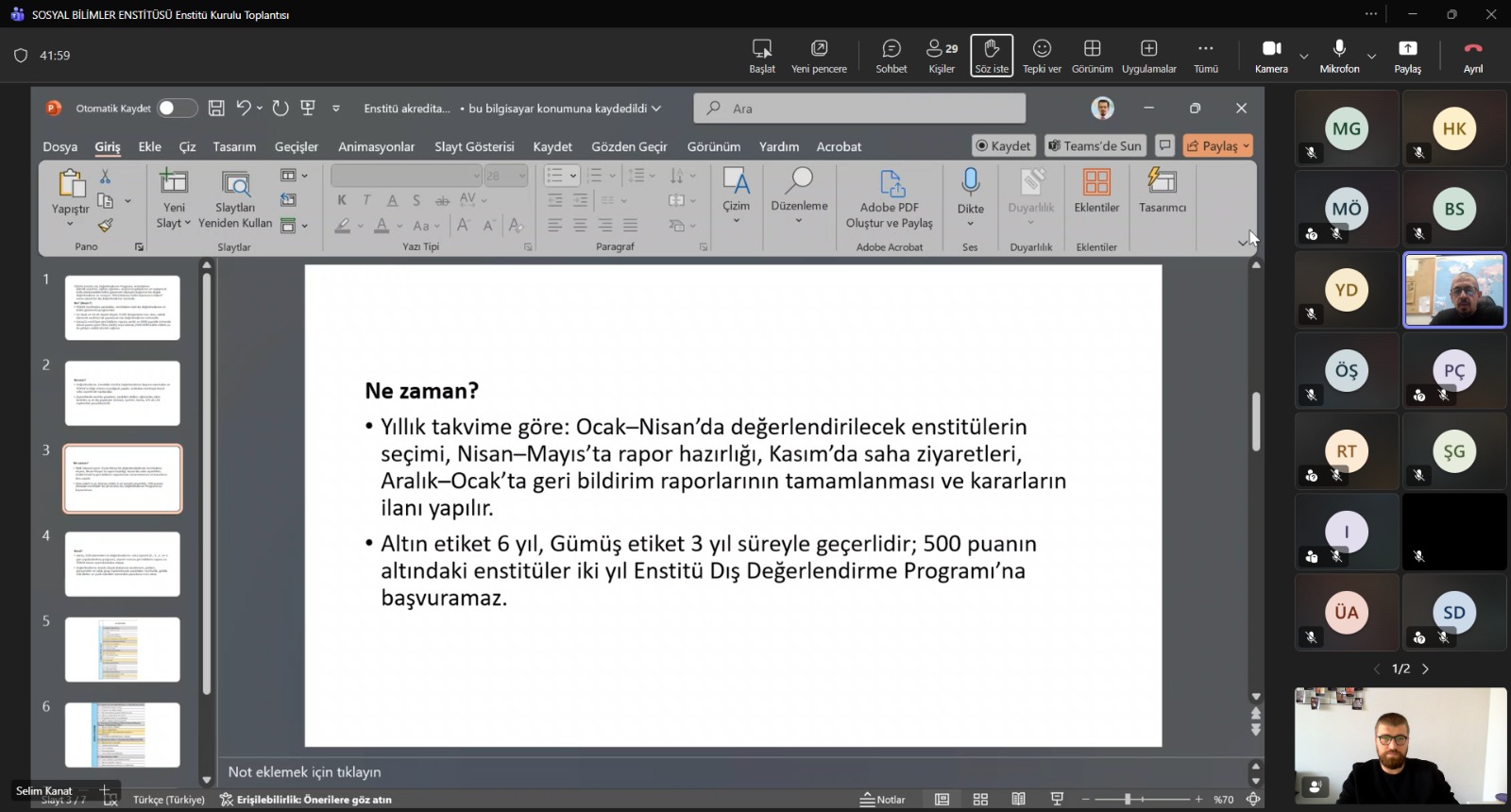Screen dimensions: 1511x812
Task: Click Adobe PDF Oluştur ve Paylaş
Action: tap(889, 198)
